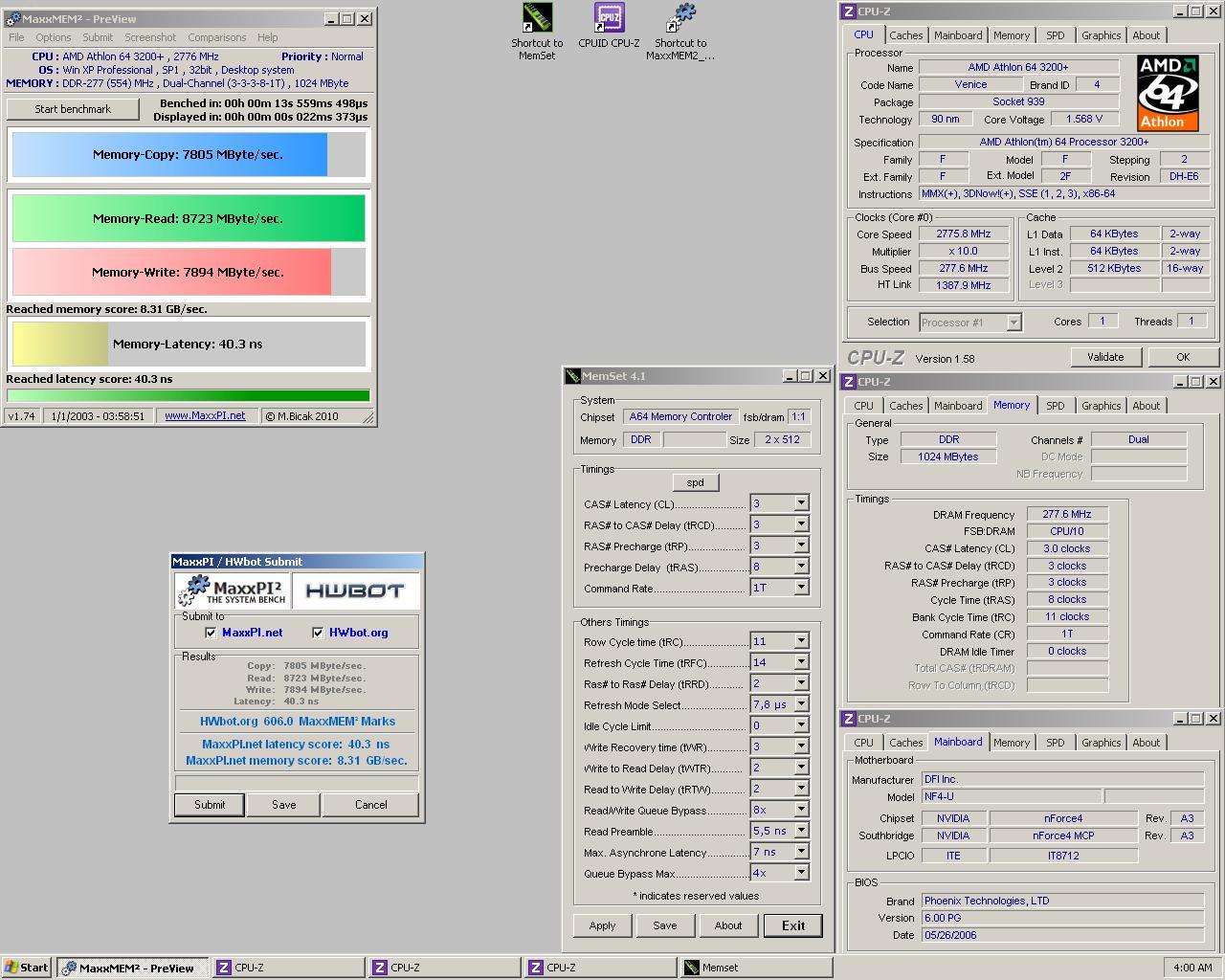The height and width of the screenshot is (980, 1225).
Task: Click the HWbot.org link in submit dialog
Action: coord(359,633)
